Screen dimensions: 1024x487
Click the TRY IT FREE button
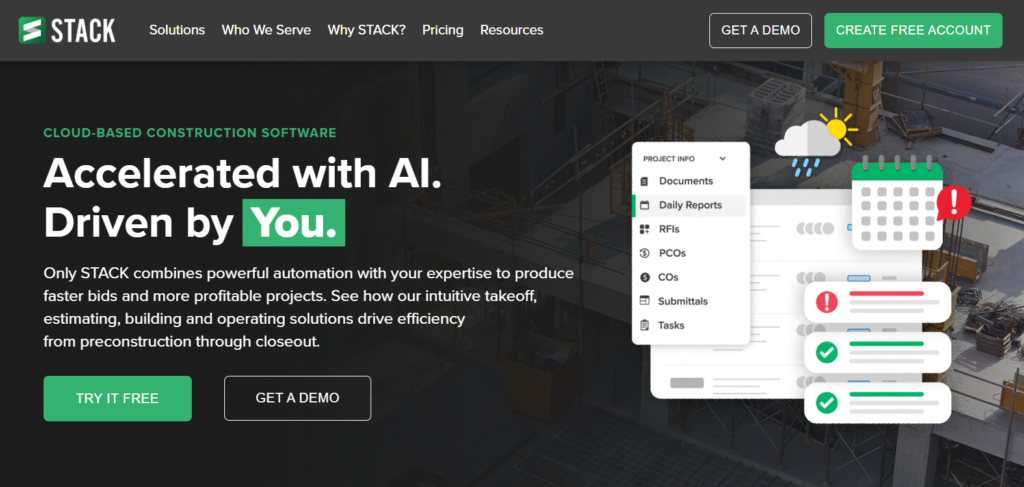[118, 398]
